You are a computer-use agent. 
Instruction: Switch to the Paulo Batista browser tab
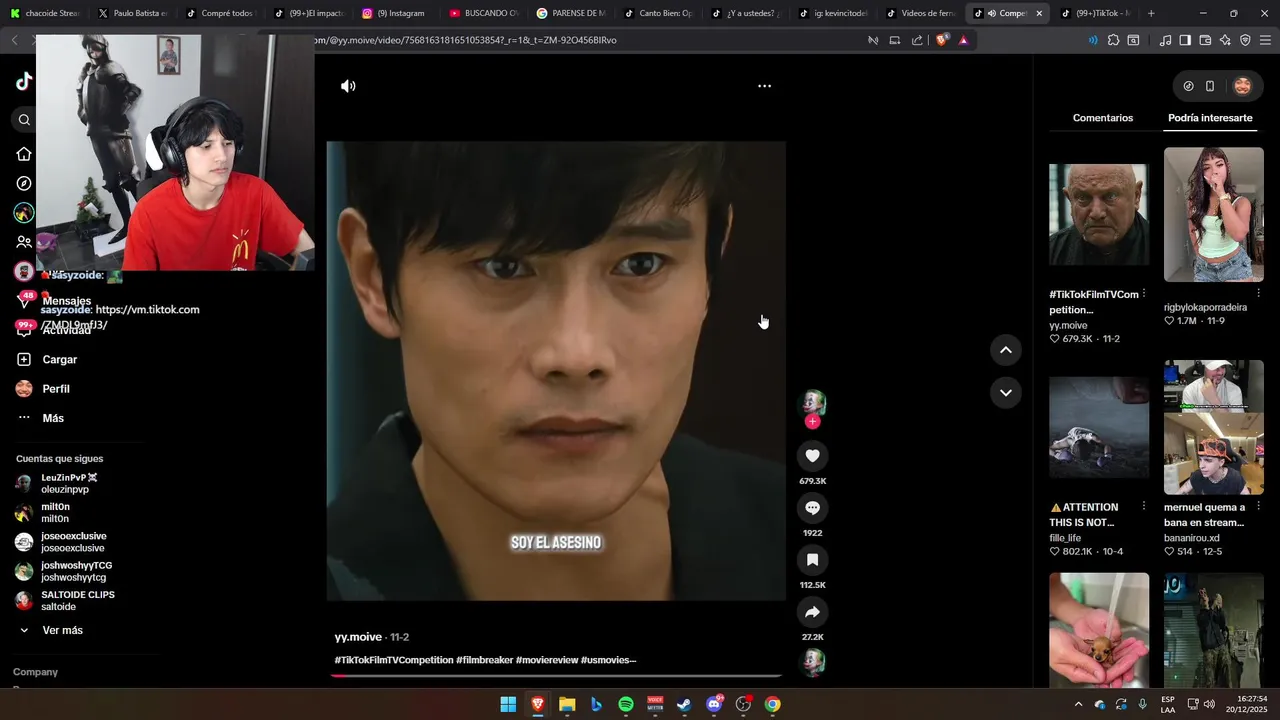[132, 13]
